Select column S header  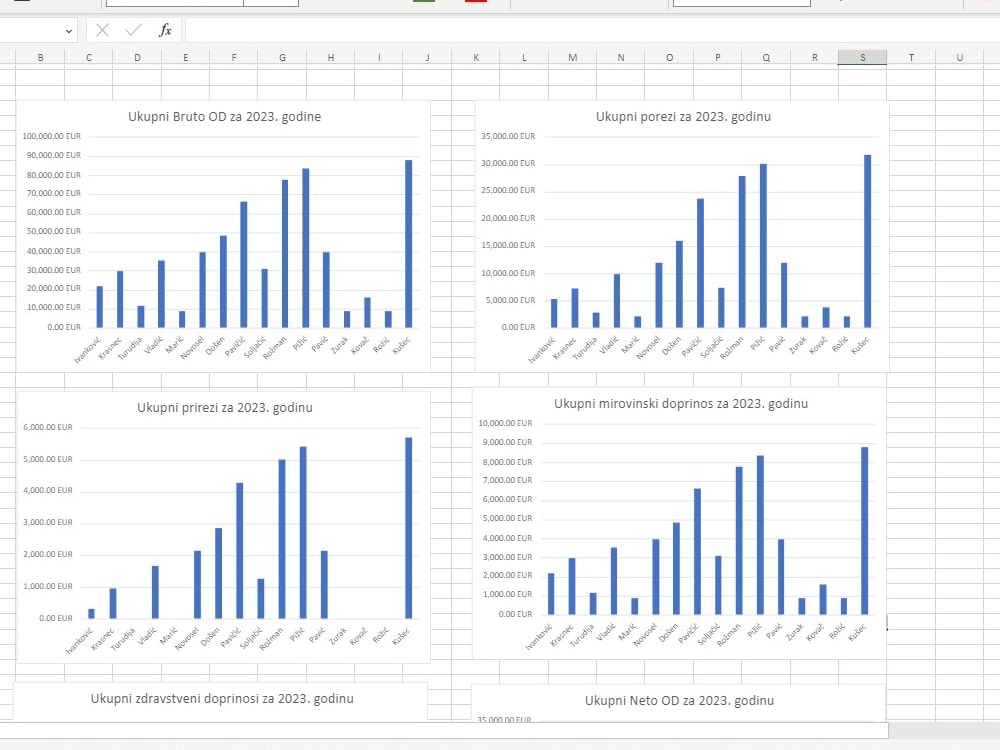(861, 57)
